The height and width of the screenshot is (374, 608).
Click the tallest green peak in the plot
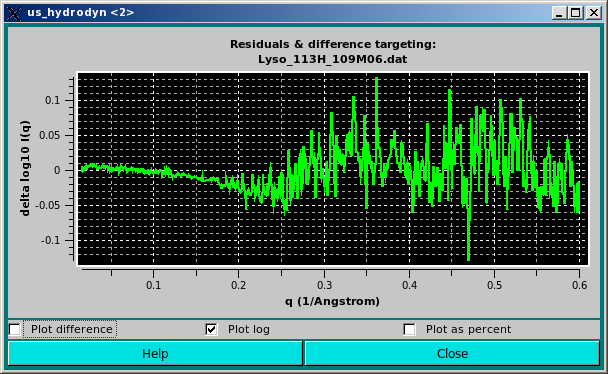pos(377,79)
